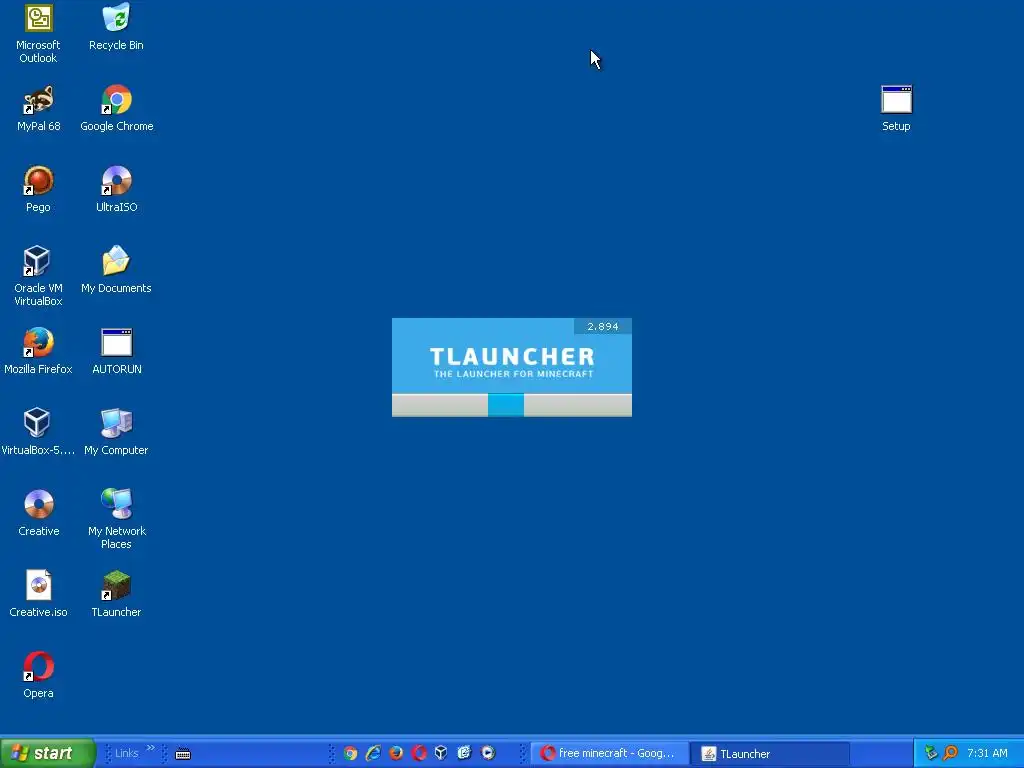Select the Google Chrome desktop shortcut
Viewport: 1024px width, 768px height.
[x=117, y=108]
